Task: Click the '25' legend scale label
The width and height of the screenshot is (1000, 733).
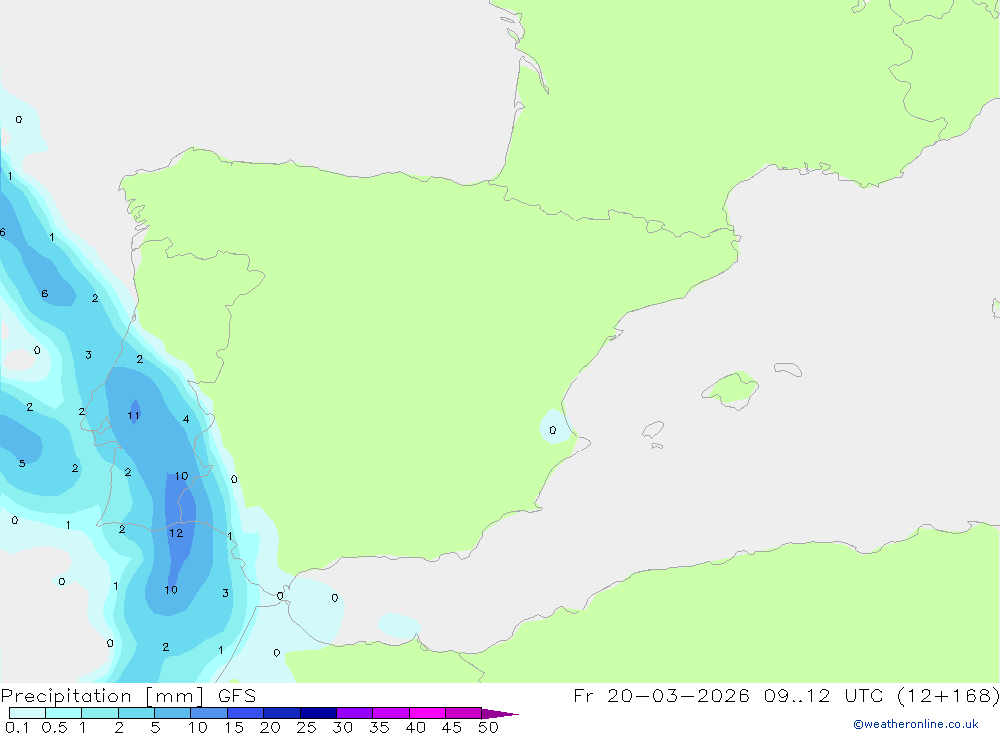Action: pyautogui.click(x=307, y=727)
